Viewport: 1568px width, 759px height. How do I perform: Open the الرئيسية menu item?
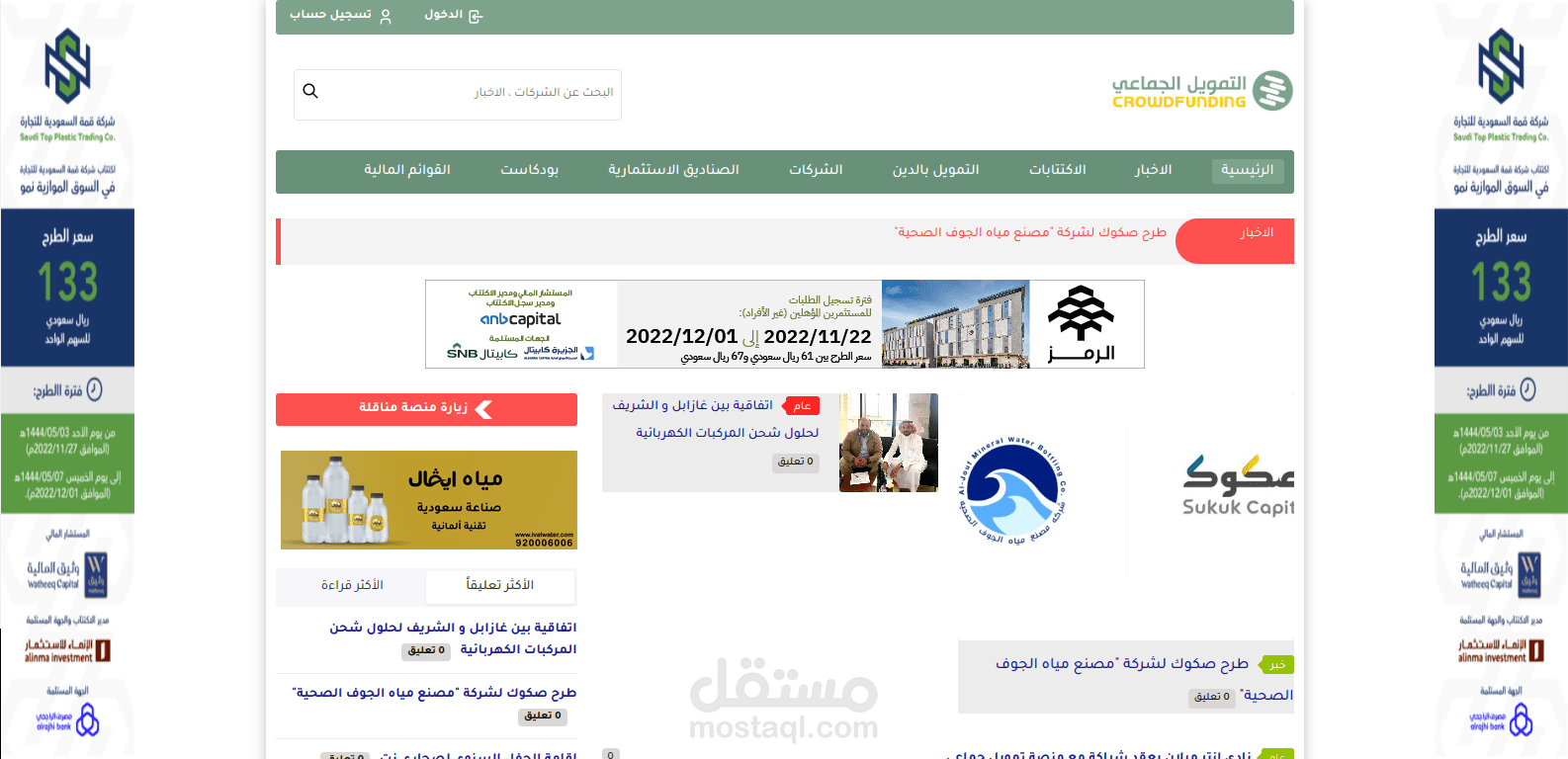(1248, 170)
